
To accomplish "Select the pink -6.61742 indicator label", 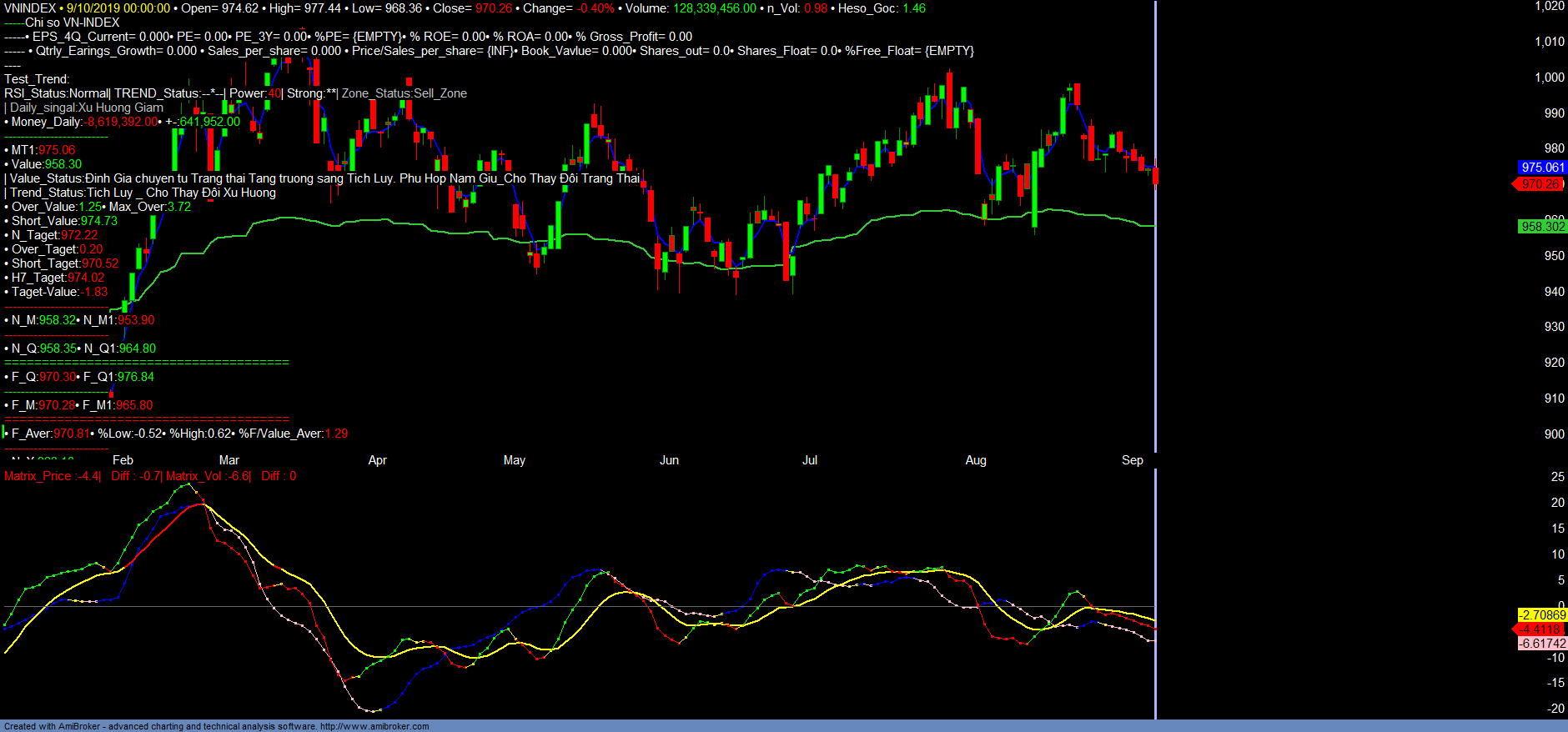I will [1542, 644].
